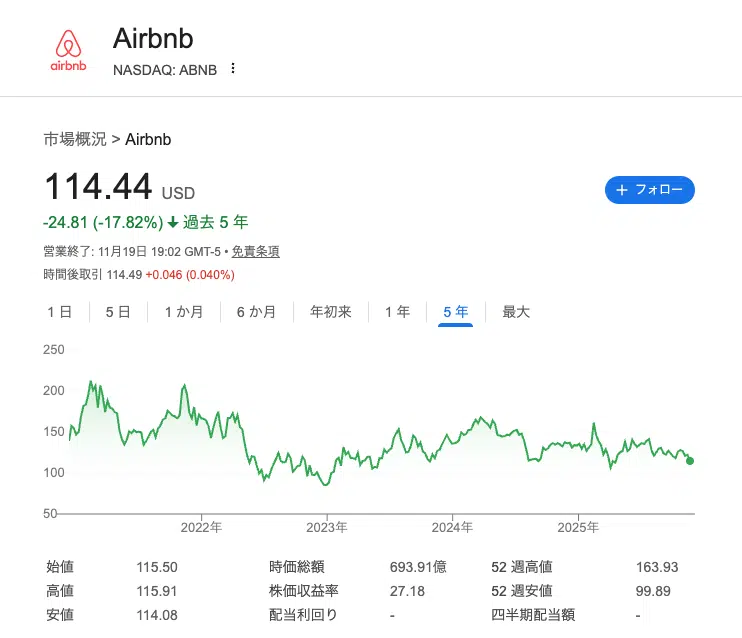Show the 最大 maximum range chart
The height and width of the screenshot is (638, 742).
tap(516, 312)
